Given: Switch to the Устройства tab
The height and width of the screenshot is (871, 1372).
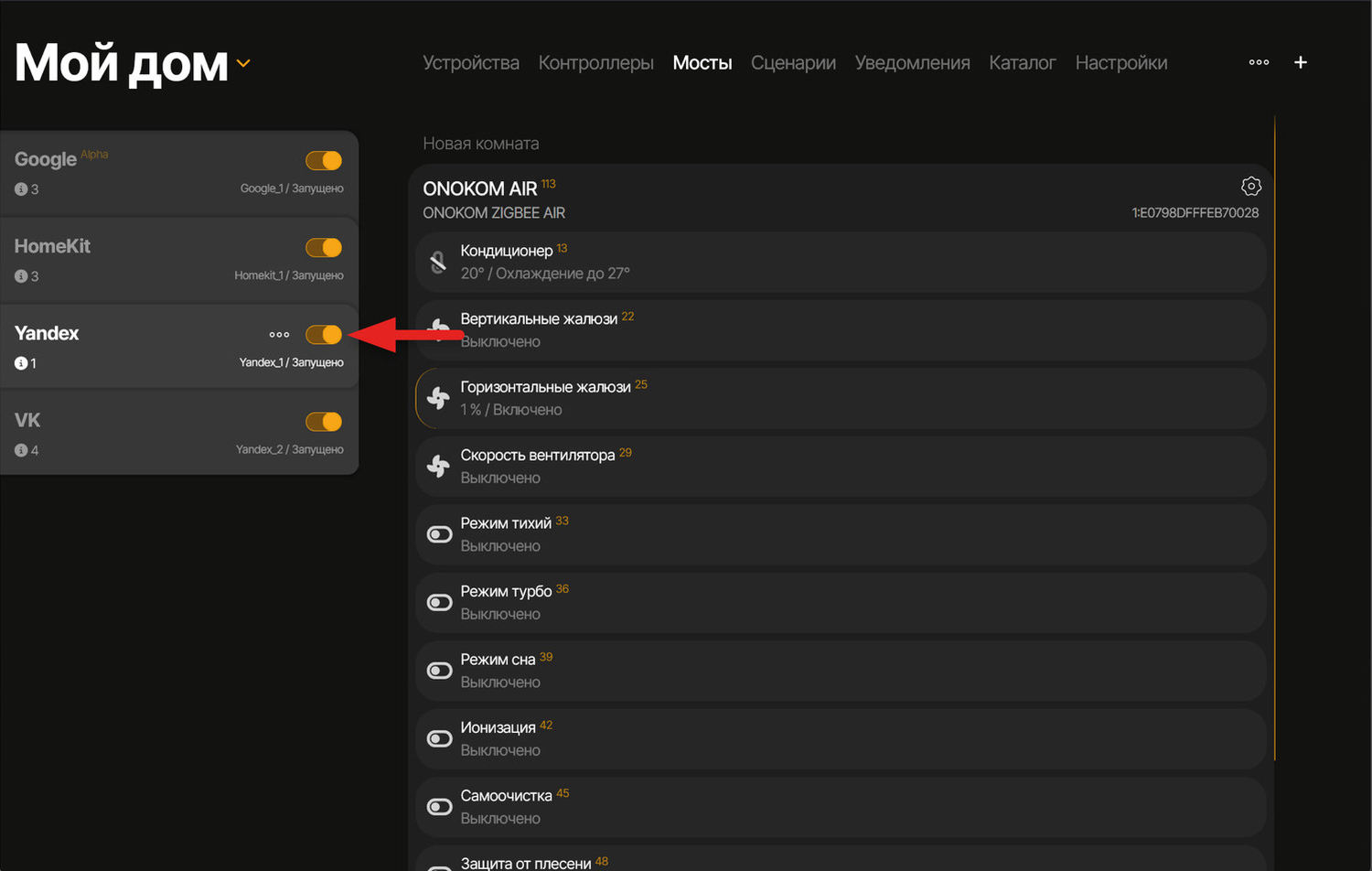Looking at the screenshot, I should point(470,63).
